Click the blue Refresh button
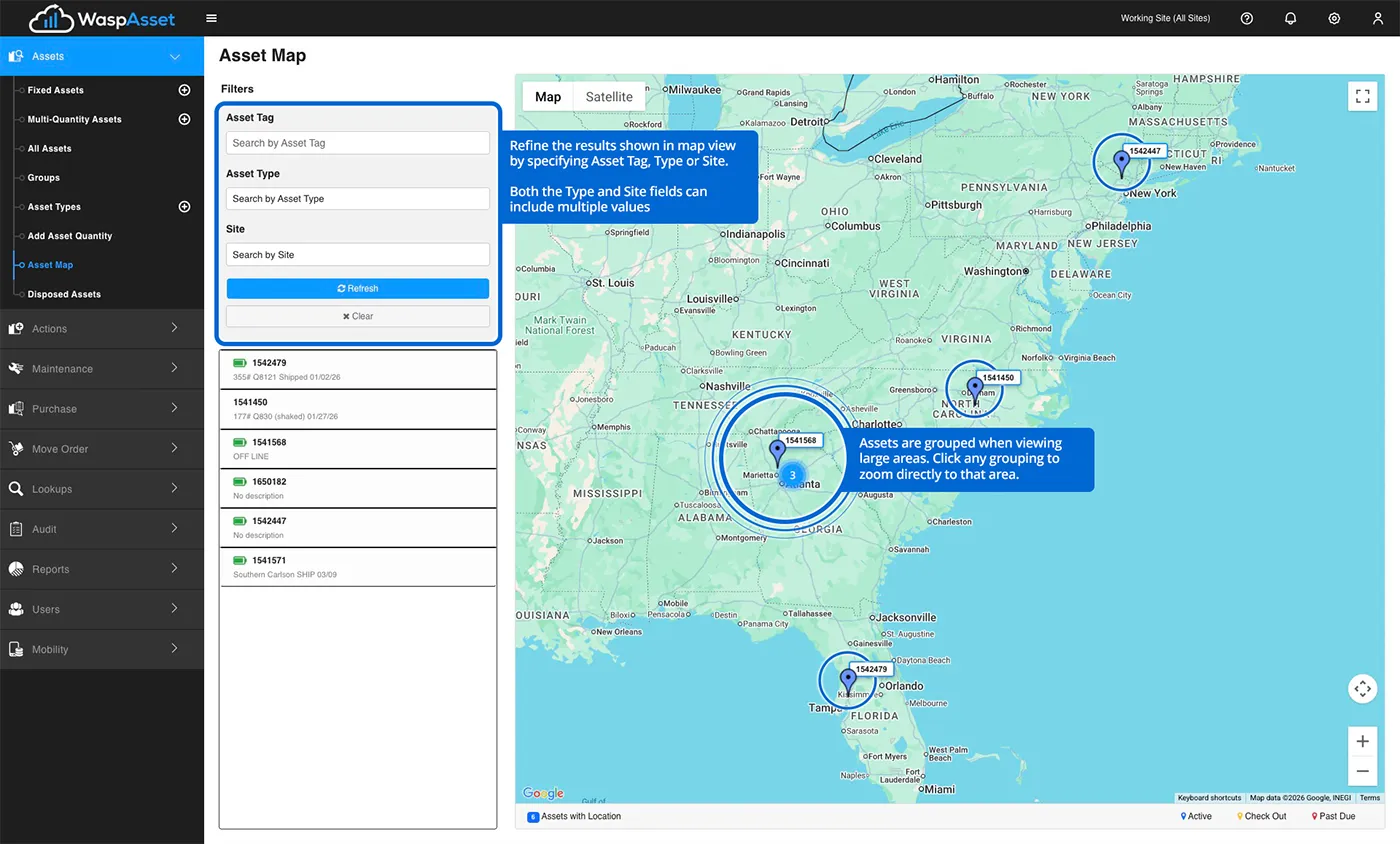This screenshot has height=844, width=1400. [x=357, y=288]
